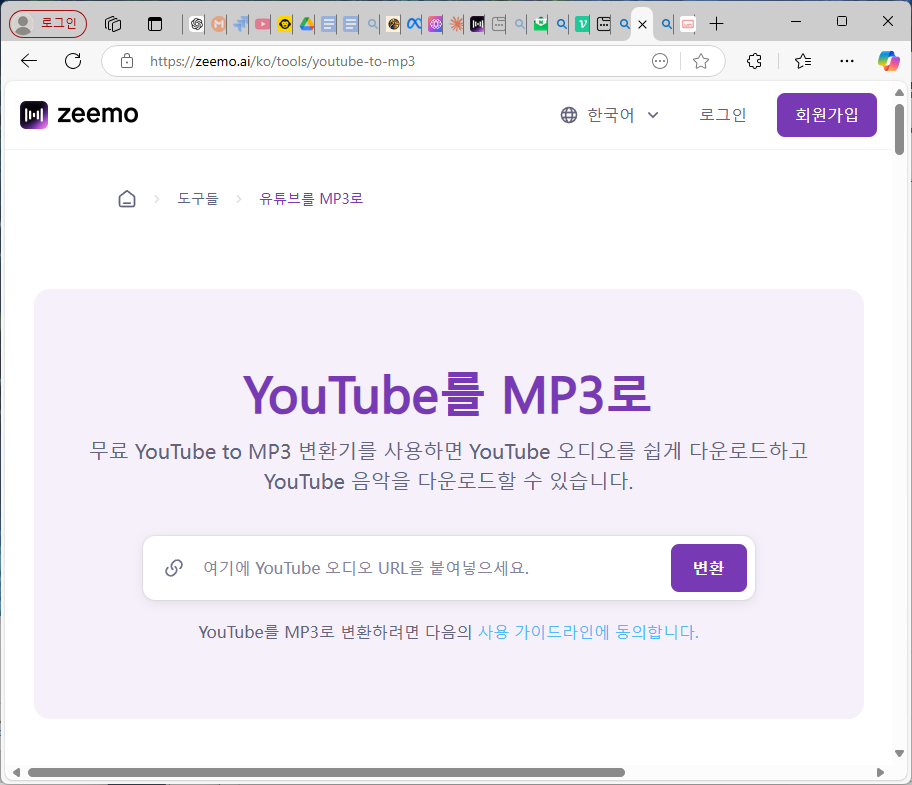Switch to the yellow monkey icon tab
Viewport: 912px width, 785px height.
(x=284, y=24)
